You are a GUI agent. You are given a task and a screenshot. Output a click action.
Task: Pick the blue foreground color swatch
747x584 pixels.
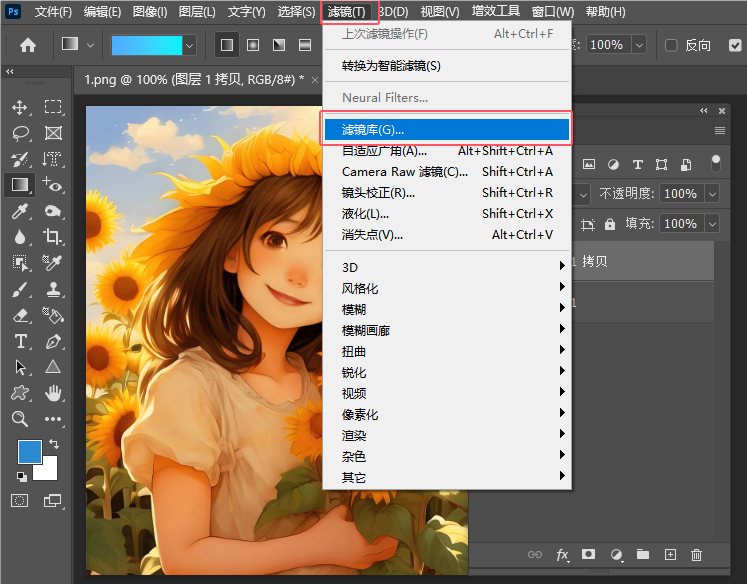30,452
